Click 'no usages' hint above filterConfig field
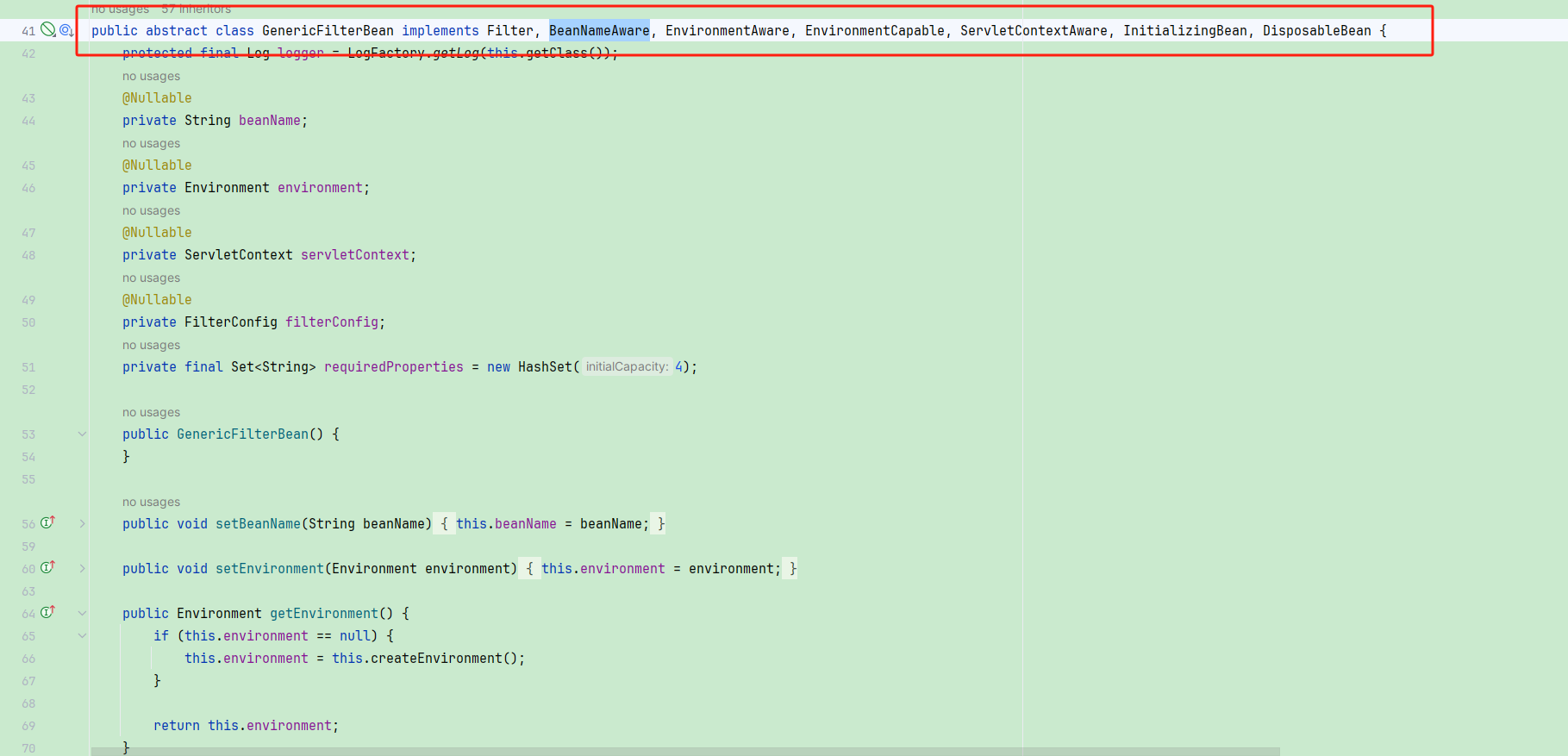 click(152, 278)
